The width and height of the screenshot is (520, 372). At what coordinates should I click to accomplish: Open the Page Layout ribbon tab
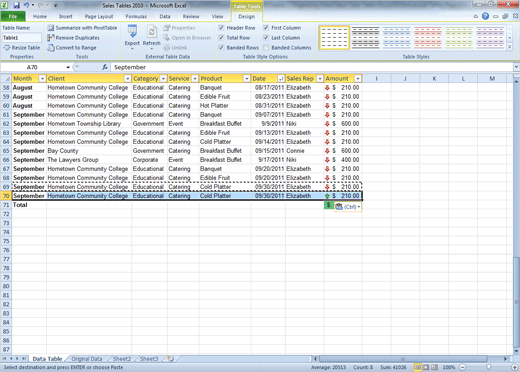coord(99,16)
